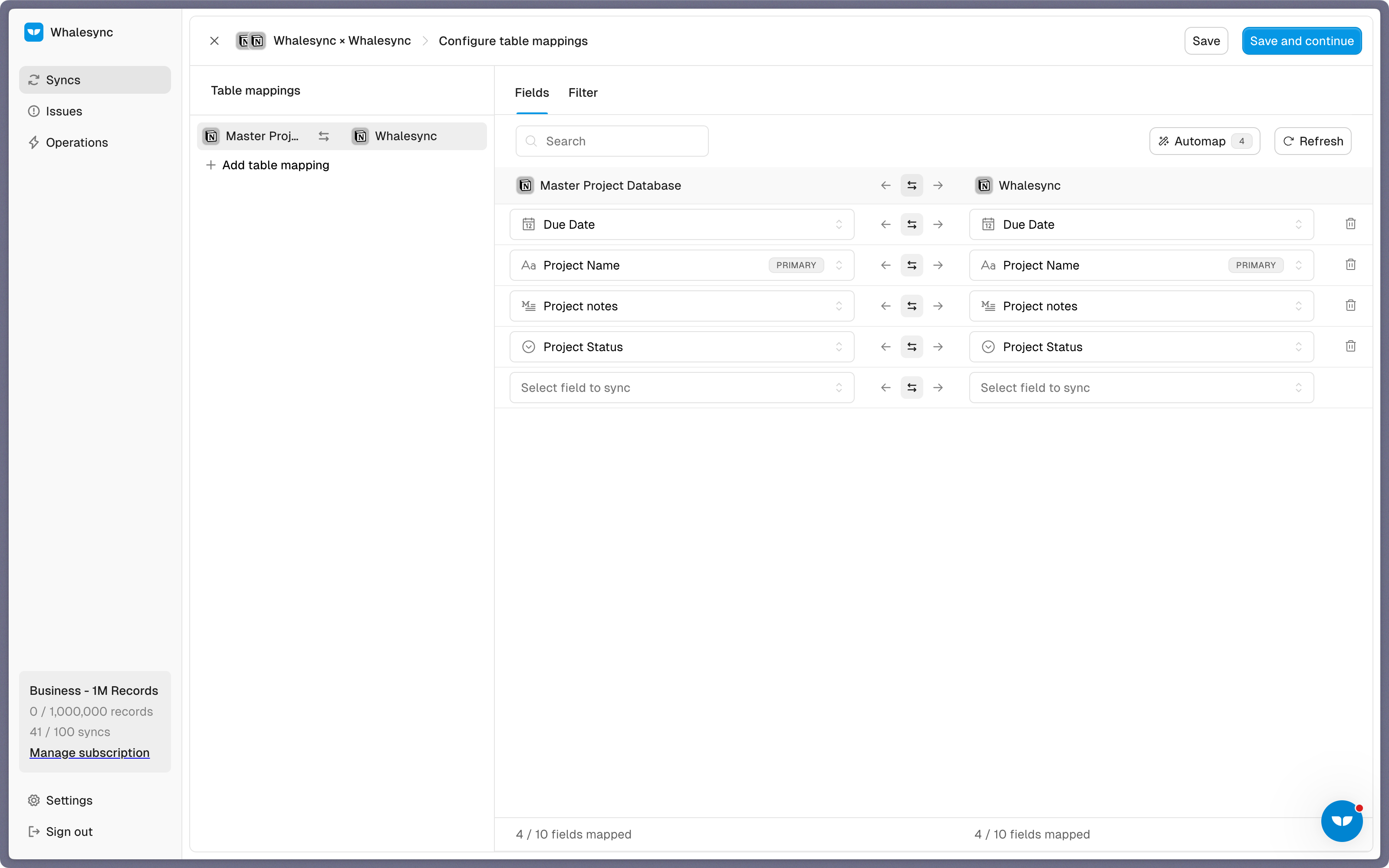Set Project Status sync to right direction

(x=938, y=347)
